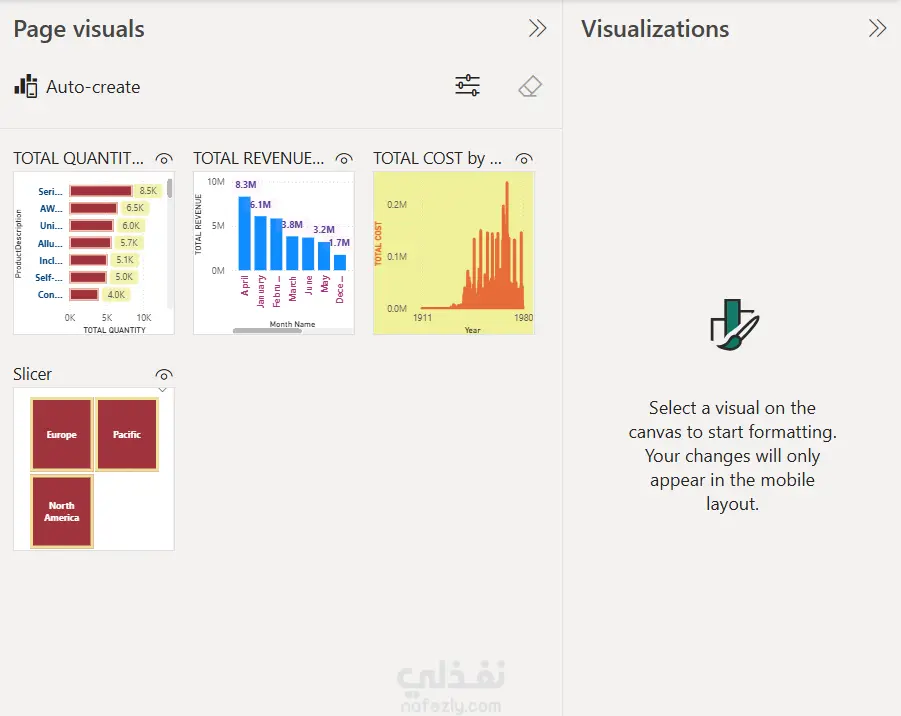Open the filter sliders icon
Image resolution: width=901 pixels, height=716 pixels.
point(467,86)
